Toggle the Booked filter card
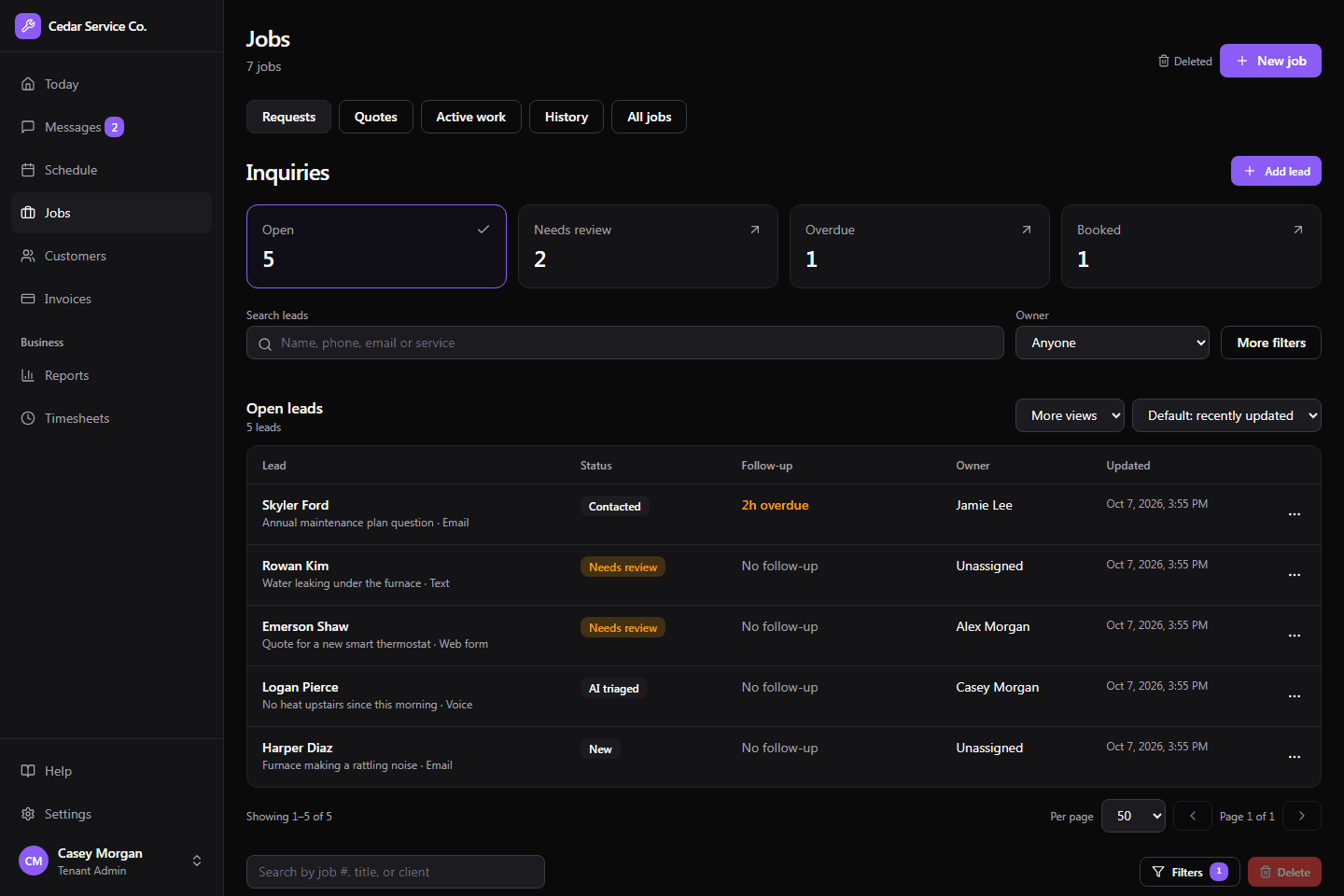 1191,246
